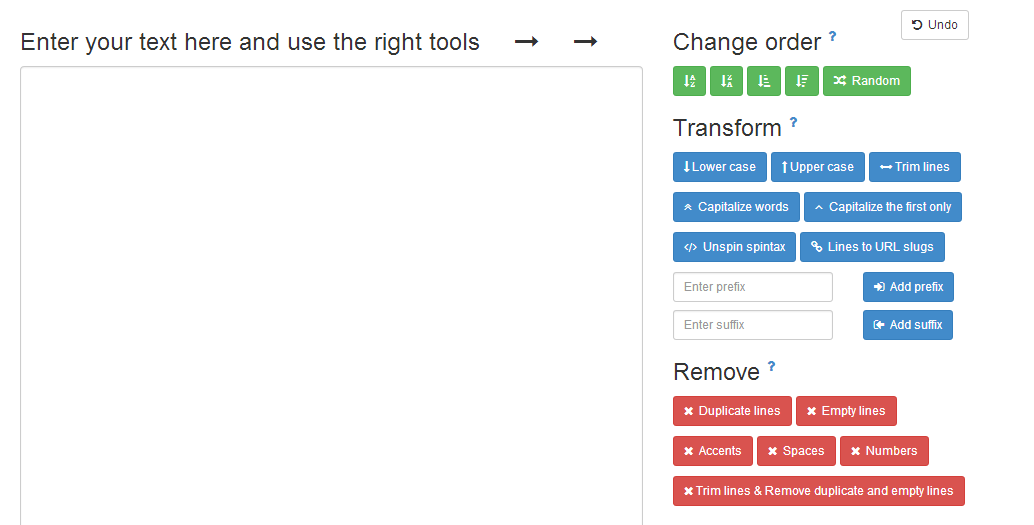Sort lines by length descending

click(x=802, y=81)
